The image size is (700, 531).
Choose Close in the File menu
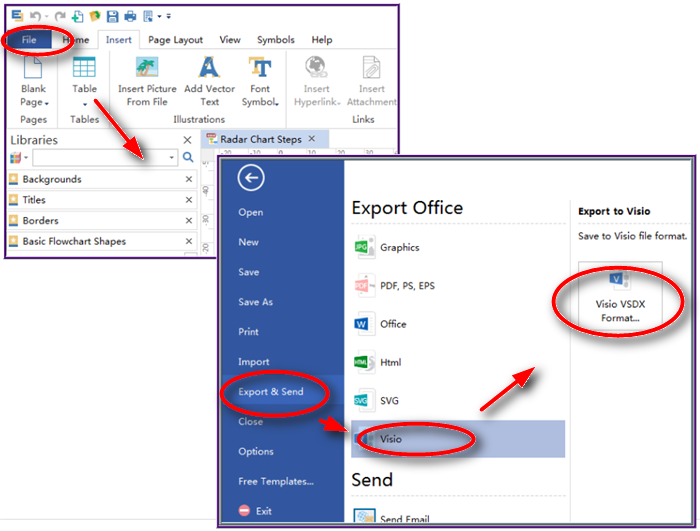(250, 422)
